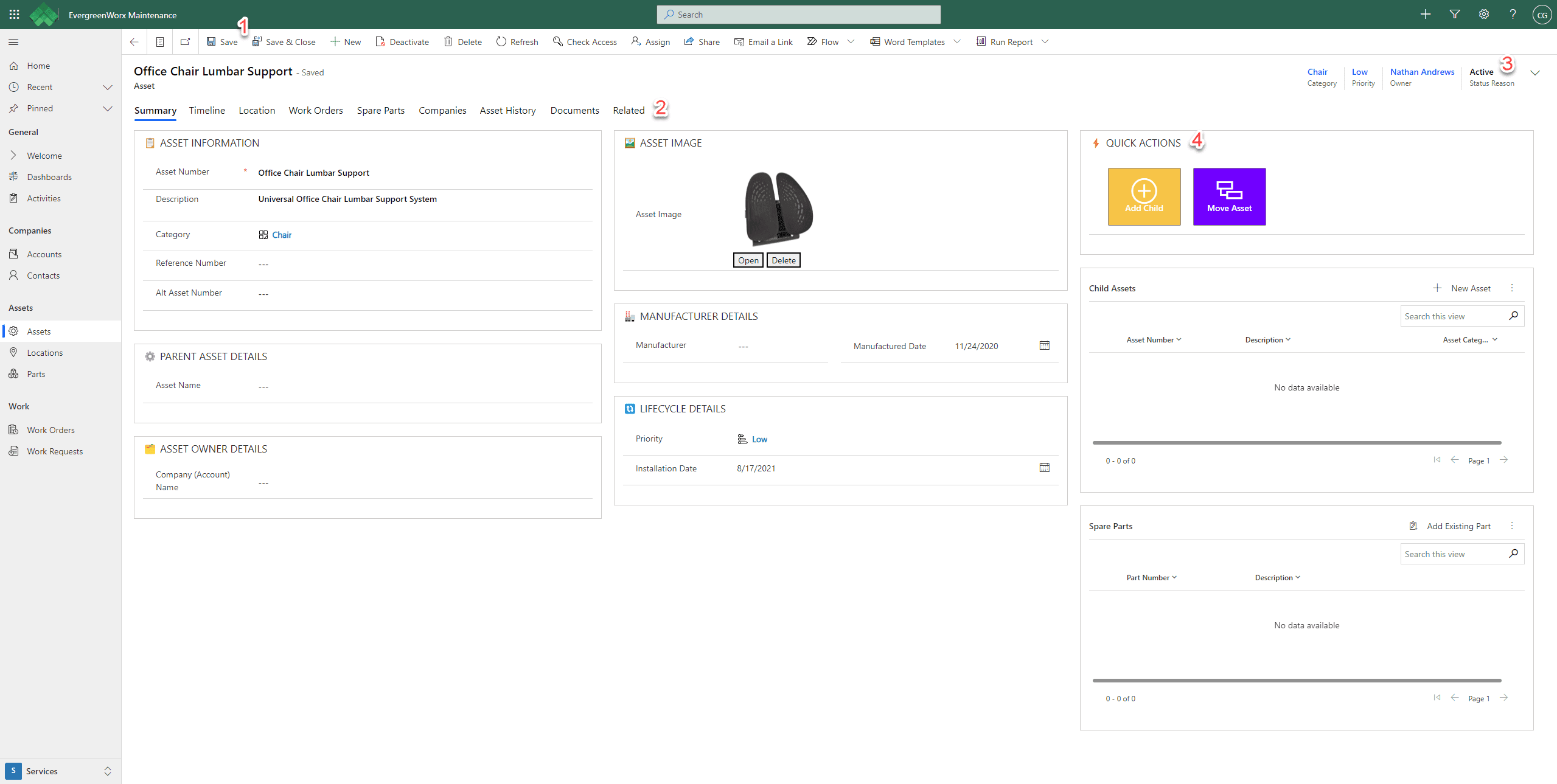Open the Chair category link

point(281,235)
